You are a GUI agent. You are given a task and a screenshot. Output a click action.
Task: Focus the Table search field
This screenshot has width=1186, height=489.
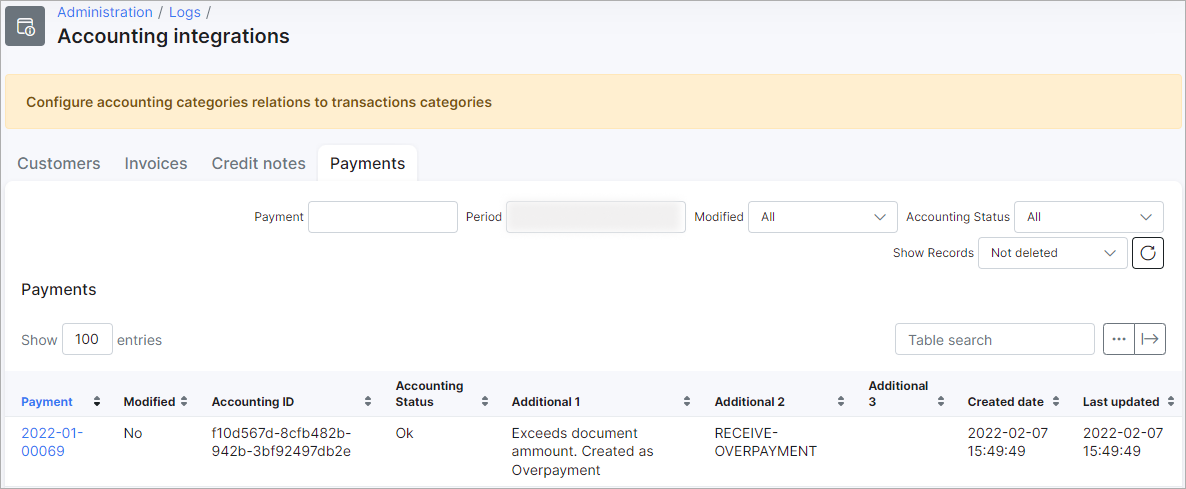click(994, 340)
